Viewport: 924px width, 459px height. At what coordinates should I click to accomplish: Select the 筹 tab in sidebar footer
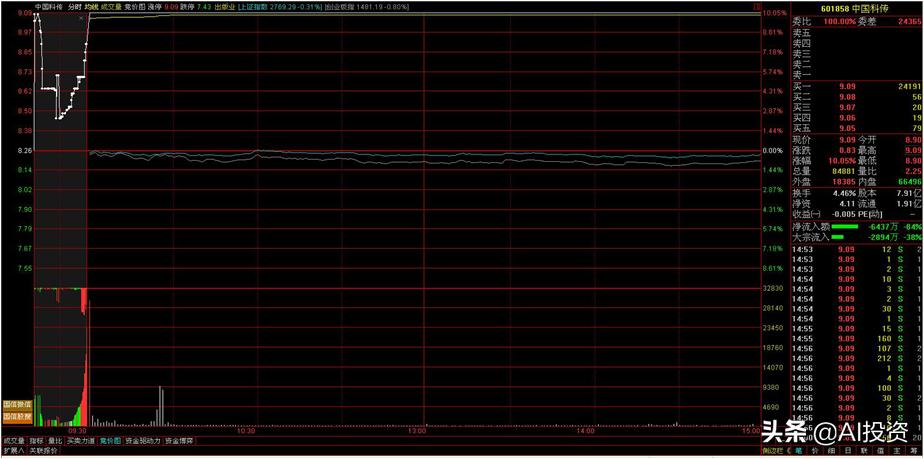tap(914, 451)
